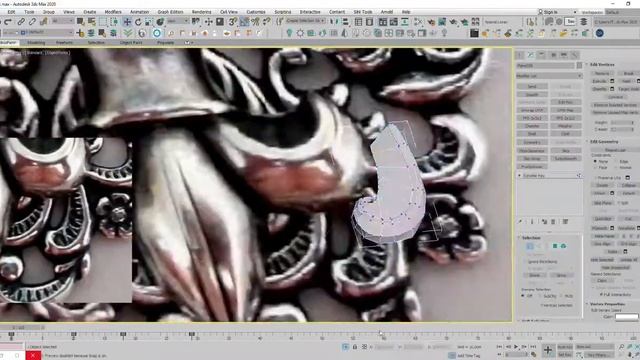
Task: Click the Pin Stack icon
Action: pos(520,222)
